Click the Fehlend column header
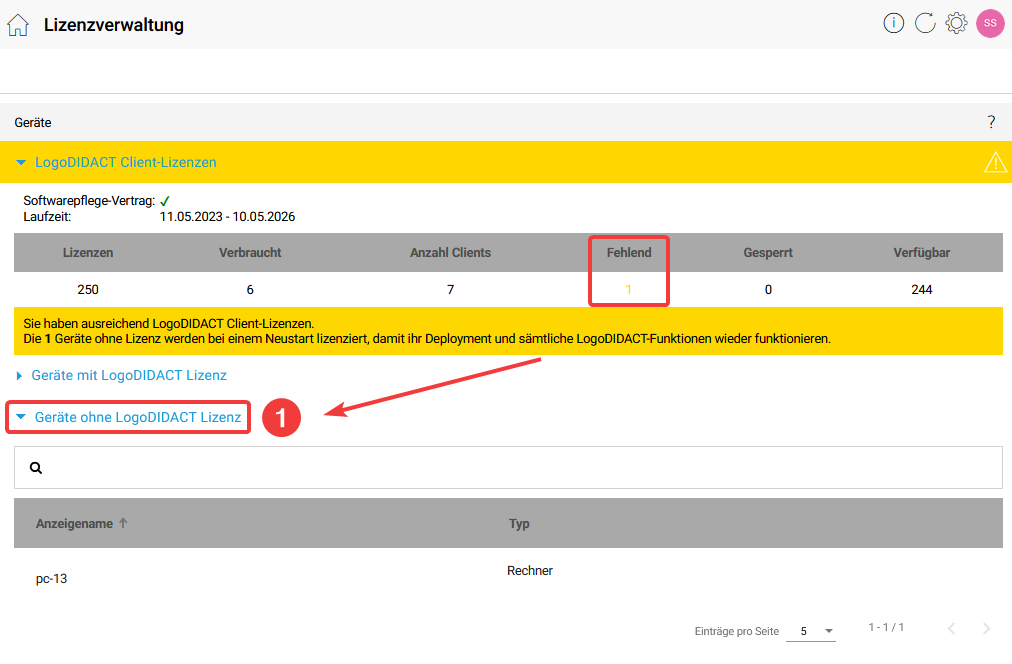The width and height of the screenshot is (1012, 664). point(629,253)
